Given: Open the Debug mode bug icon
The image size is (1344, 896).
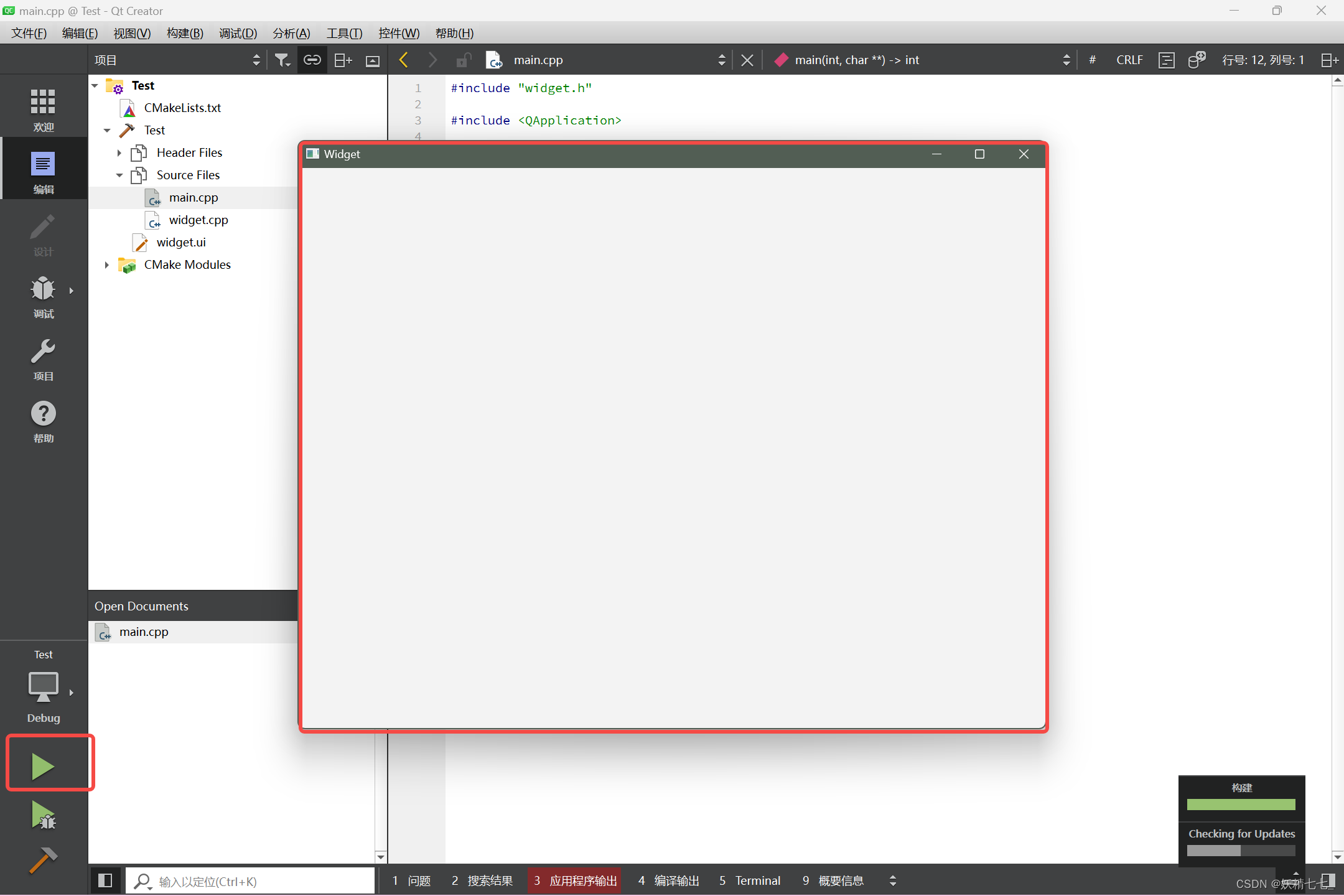Looking at the screenshot, I should coord(43,289).
